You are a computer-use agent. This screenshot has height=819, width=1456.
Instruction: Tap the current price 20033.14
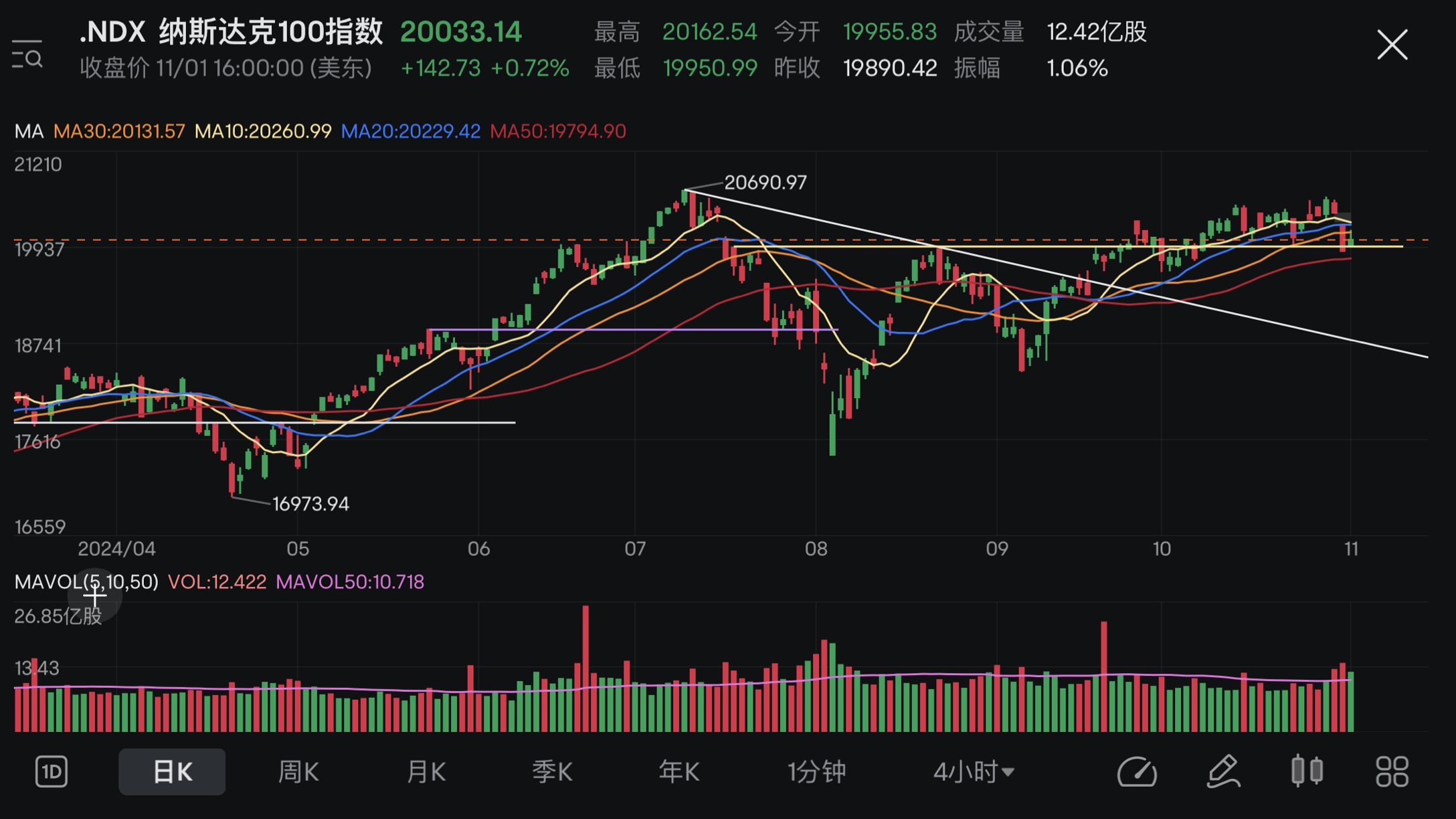click(461, 32)
